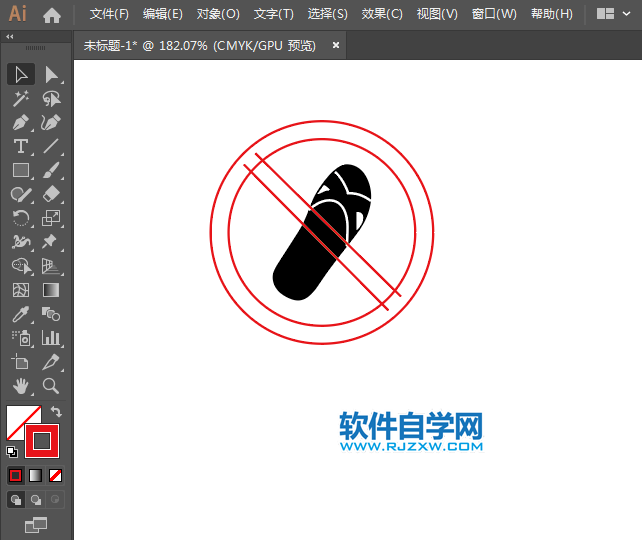Activate the Type tool
The width and height of the screenshot is (642, 540).
[21, 146]
